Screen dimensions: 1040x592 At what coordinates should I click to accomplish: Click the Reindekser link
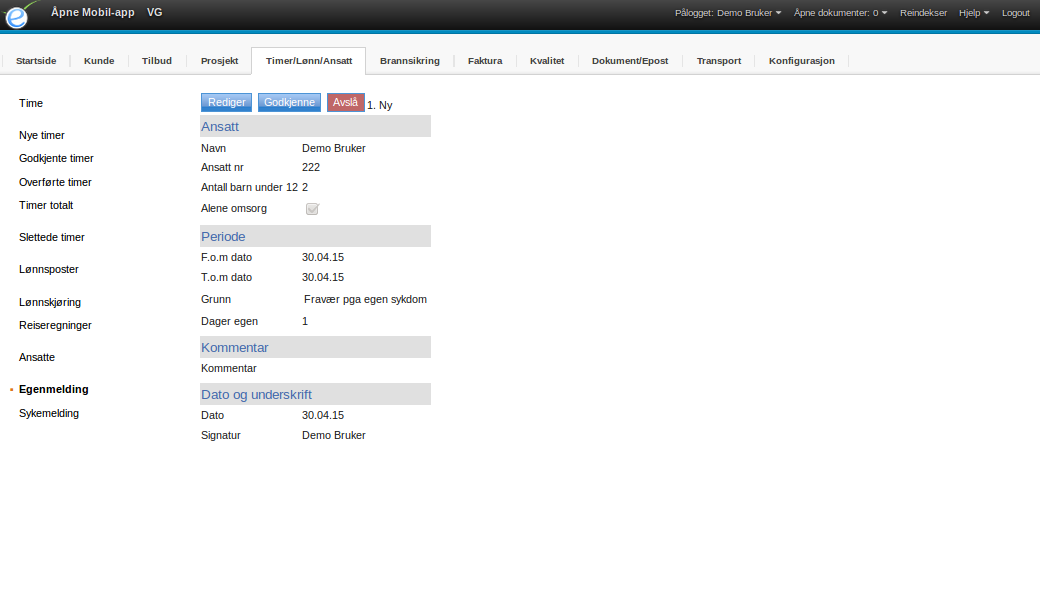click(x=923, y=13)
